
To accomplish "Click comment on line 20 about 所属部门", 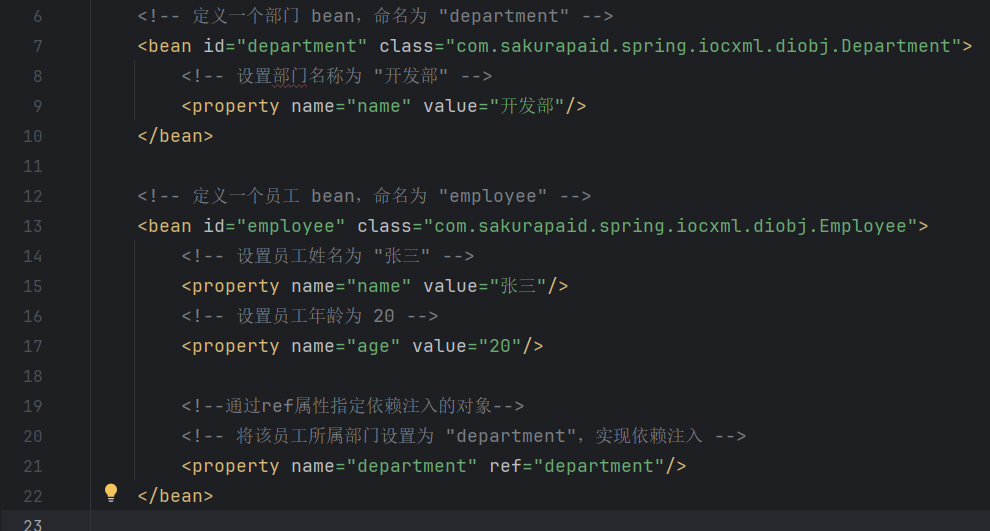I will [464, 436].
